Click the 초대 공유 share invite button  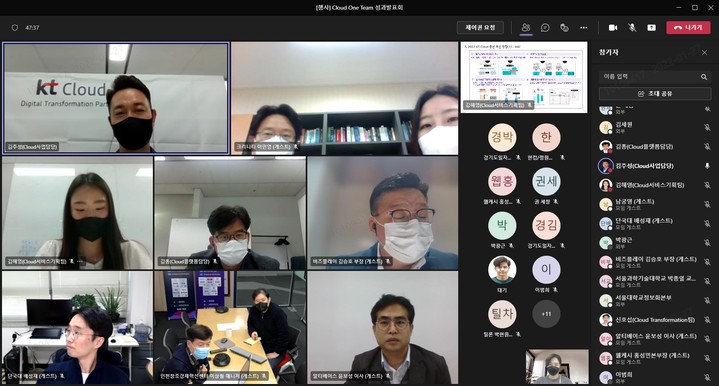click(x=655, y=94)
